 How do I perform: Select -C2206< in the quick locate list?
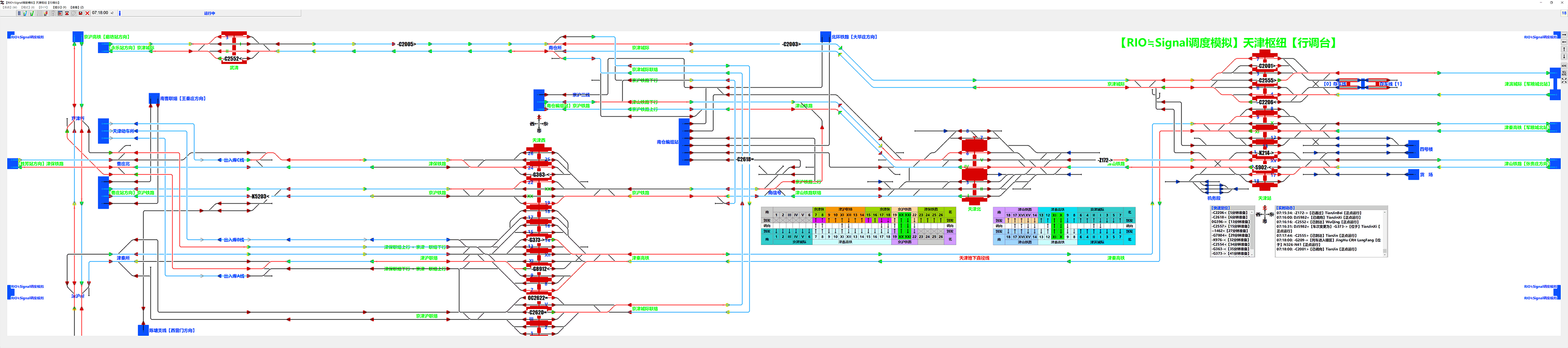1221,213
